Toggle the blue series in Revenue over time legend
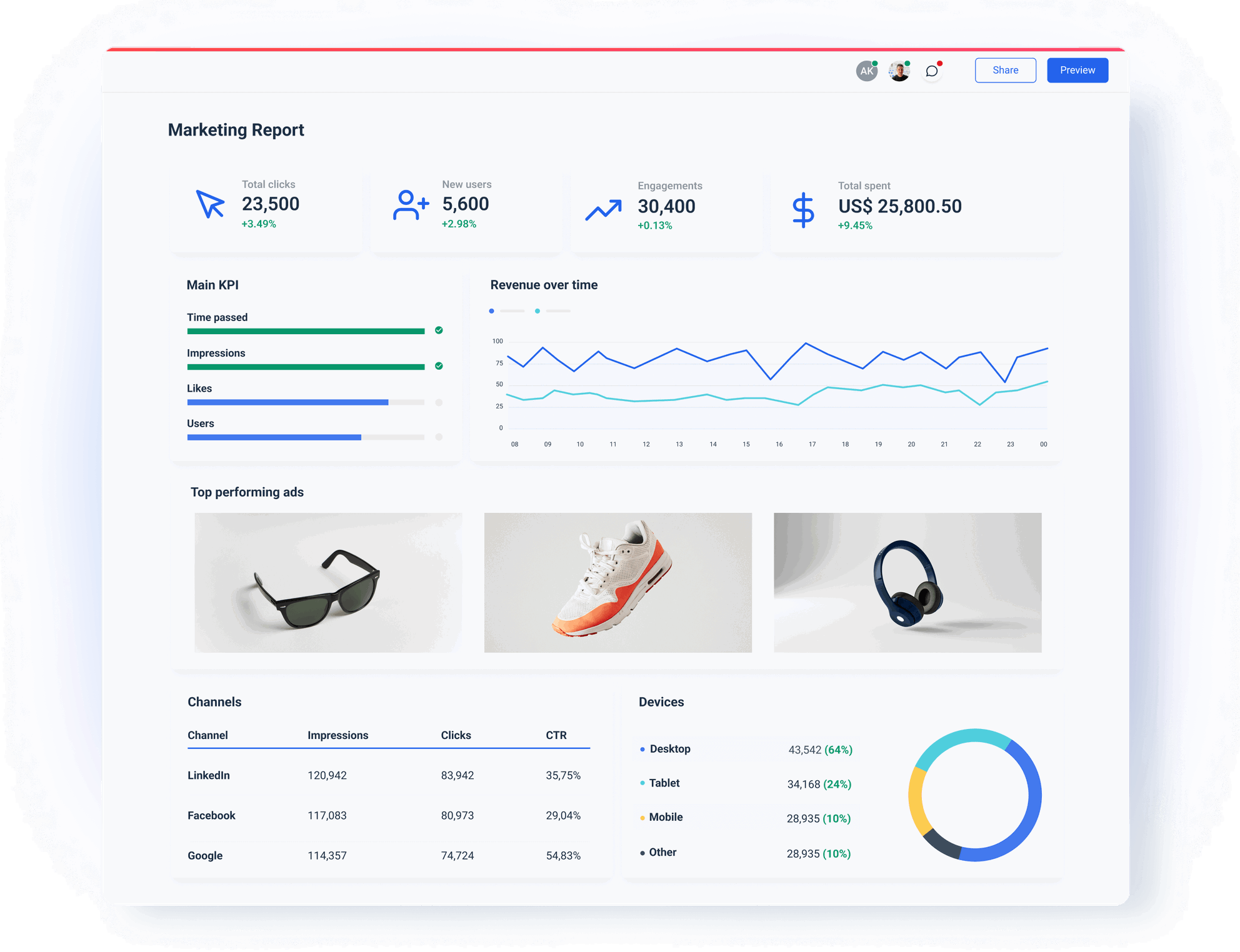 point(492,310)
